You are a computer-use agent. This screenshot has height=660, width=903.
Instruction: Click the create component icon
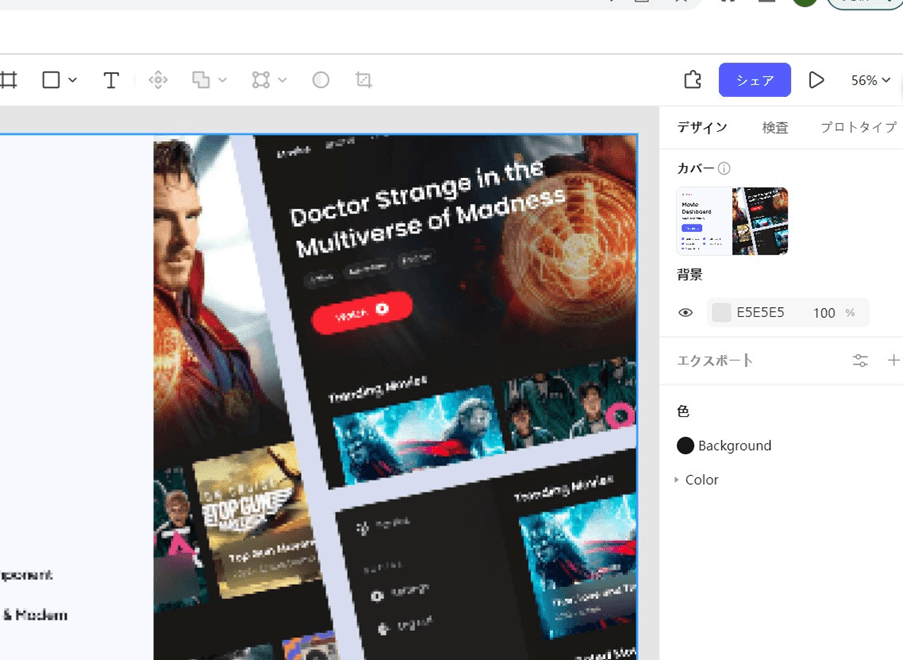(158, 80)
